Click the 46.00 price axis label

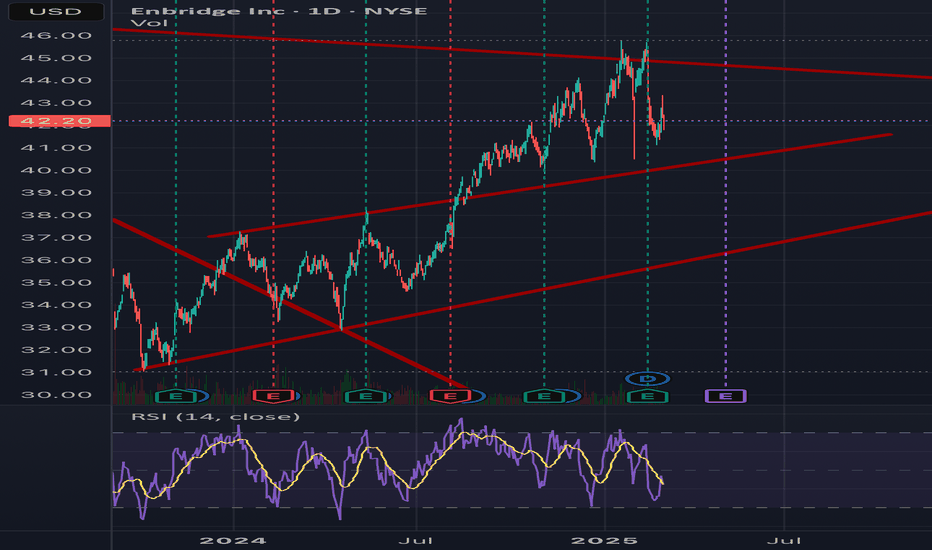(56, 35)
